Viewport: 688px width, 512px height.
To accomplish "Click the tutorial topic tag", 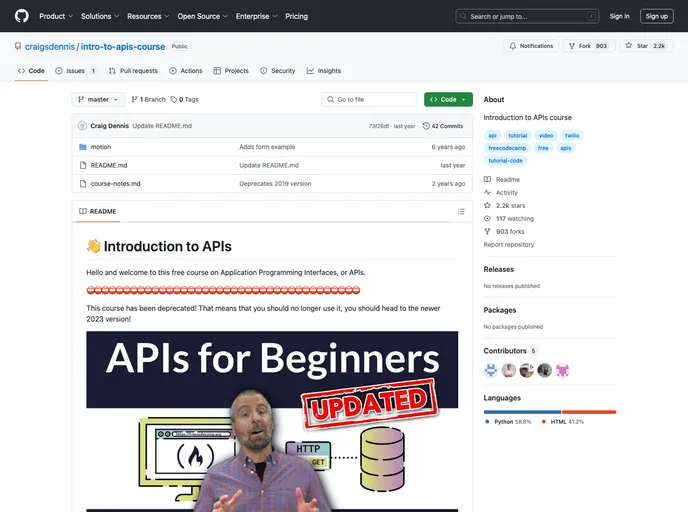I will [x=517, y=136].
